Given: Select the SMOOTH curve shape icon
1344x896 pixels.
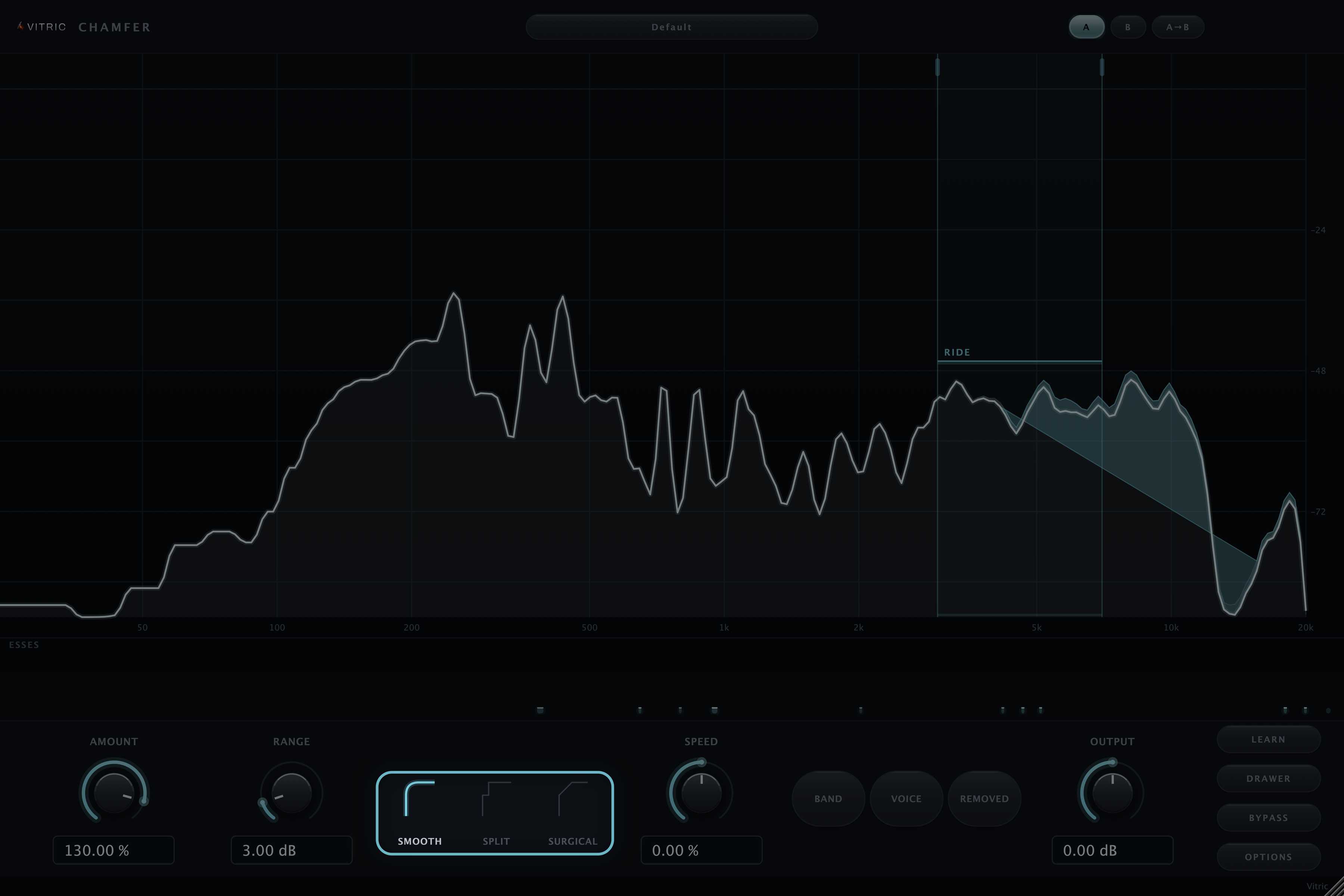Looking at the screenshot, I should click(419, 798).
